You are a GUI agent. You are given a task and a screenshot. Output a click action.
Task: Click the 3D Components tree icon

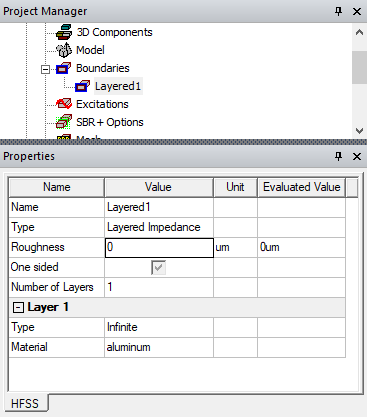point(64,32)
